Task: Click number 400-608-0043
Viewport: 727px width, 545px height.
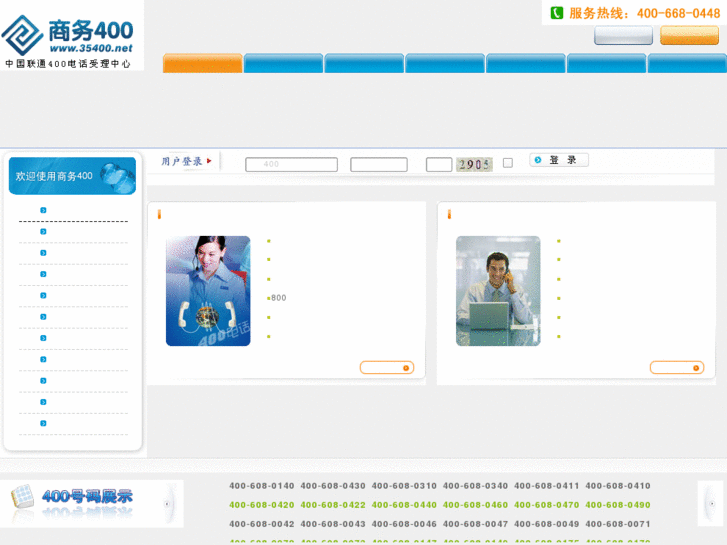Action: [x=333, y=524]
